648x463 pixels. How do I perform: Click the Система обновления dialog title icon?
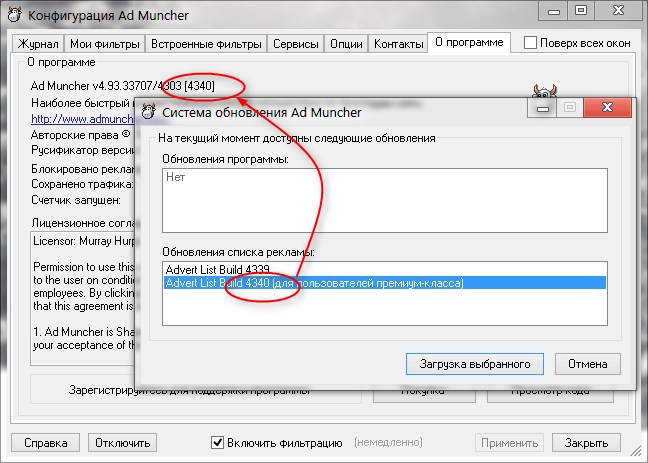[x=149, y=112]
